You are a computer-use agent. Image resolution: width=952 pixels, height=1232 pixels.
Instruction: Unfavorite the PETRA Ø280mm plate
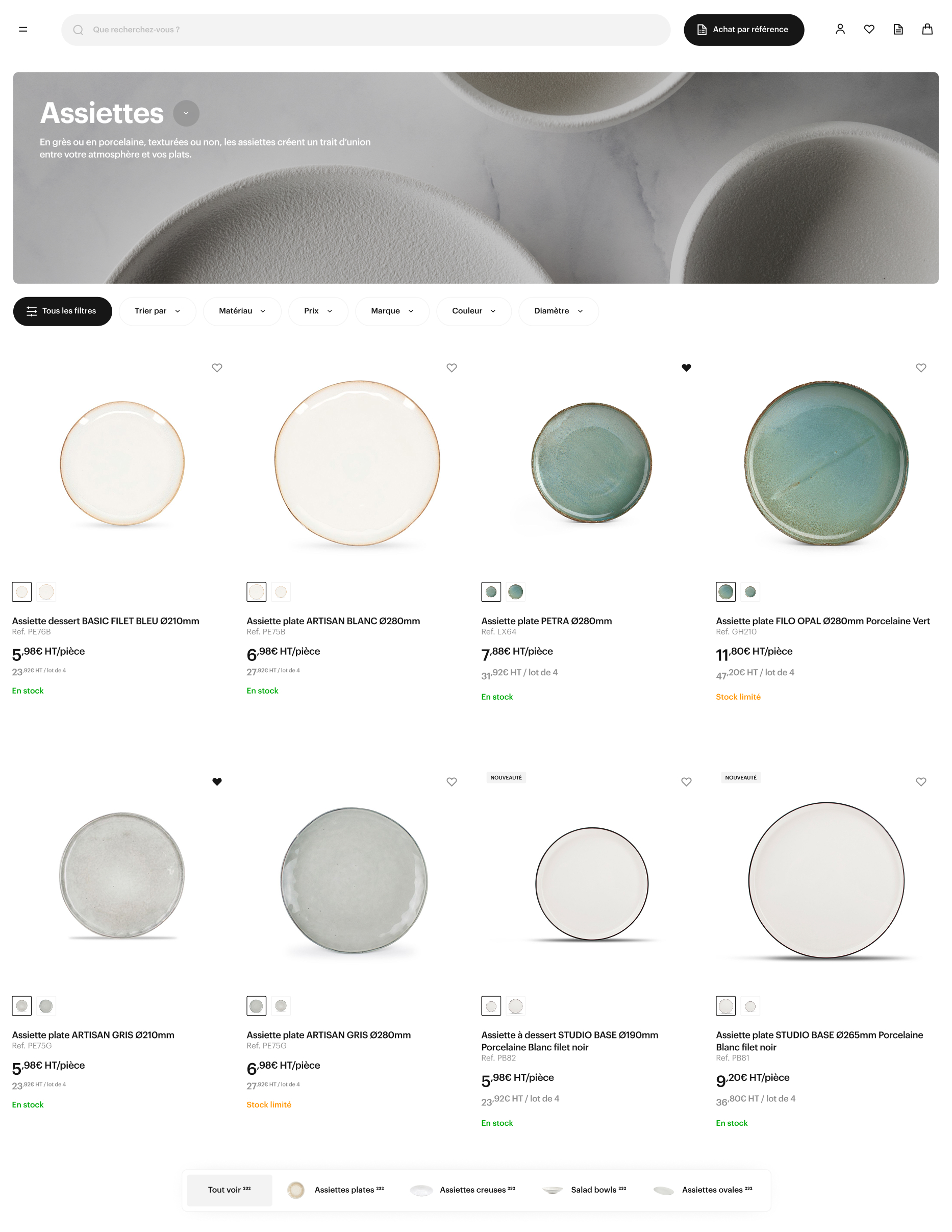[686, 368]
